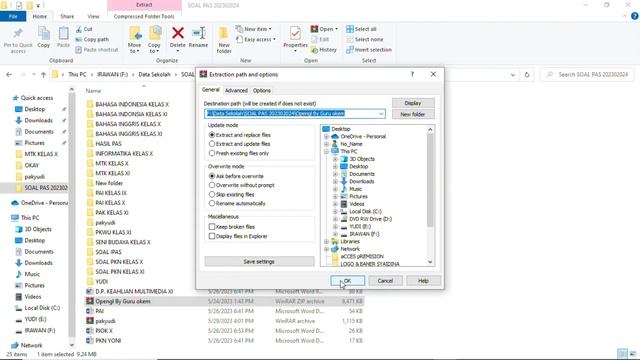Click the dialog New folder button
The image size is (640, 360).
[413, 114]
